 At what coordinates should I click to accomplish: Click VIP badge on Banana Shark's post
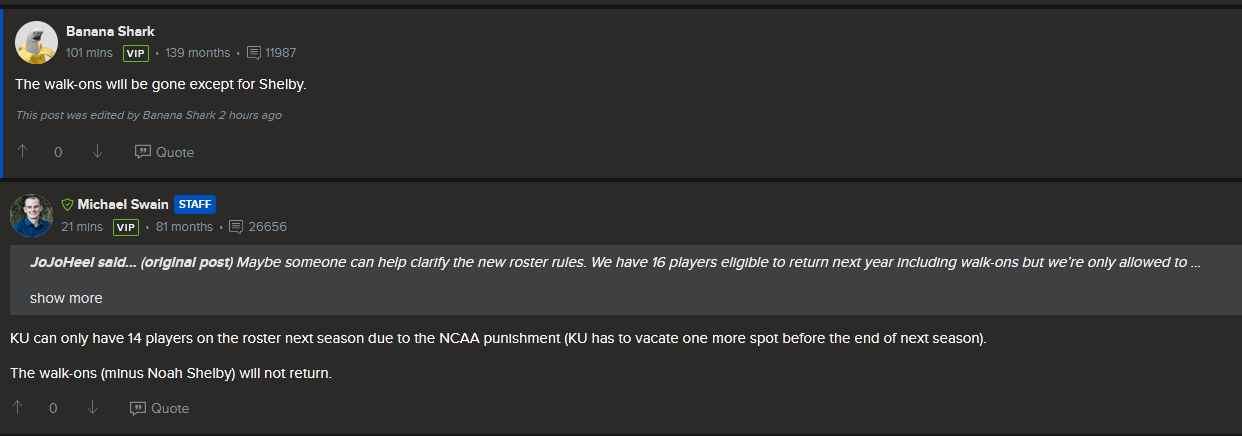(x=136, y=53)
